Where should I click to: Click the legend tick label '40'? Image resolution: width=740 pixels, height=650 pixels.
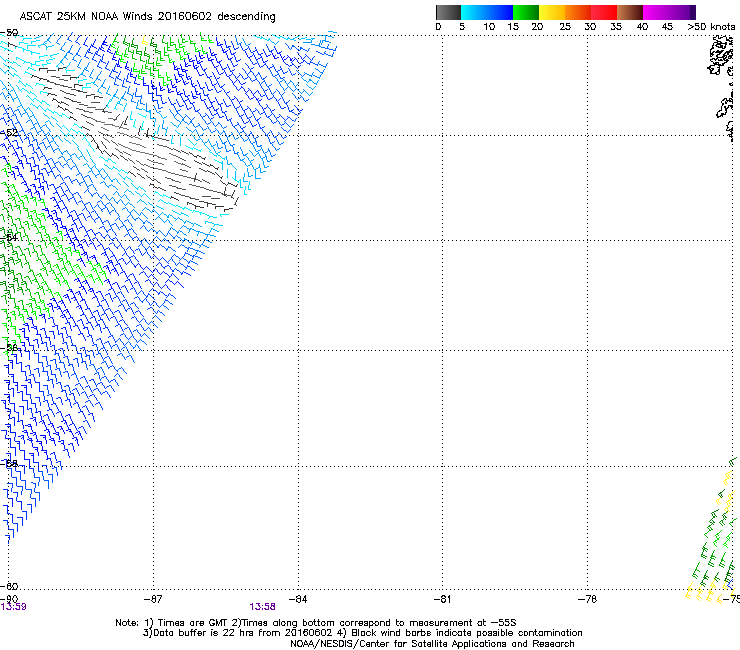point(642,27)
